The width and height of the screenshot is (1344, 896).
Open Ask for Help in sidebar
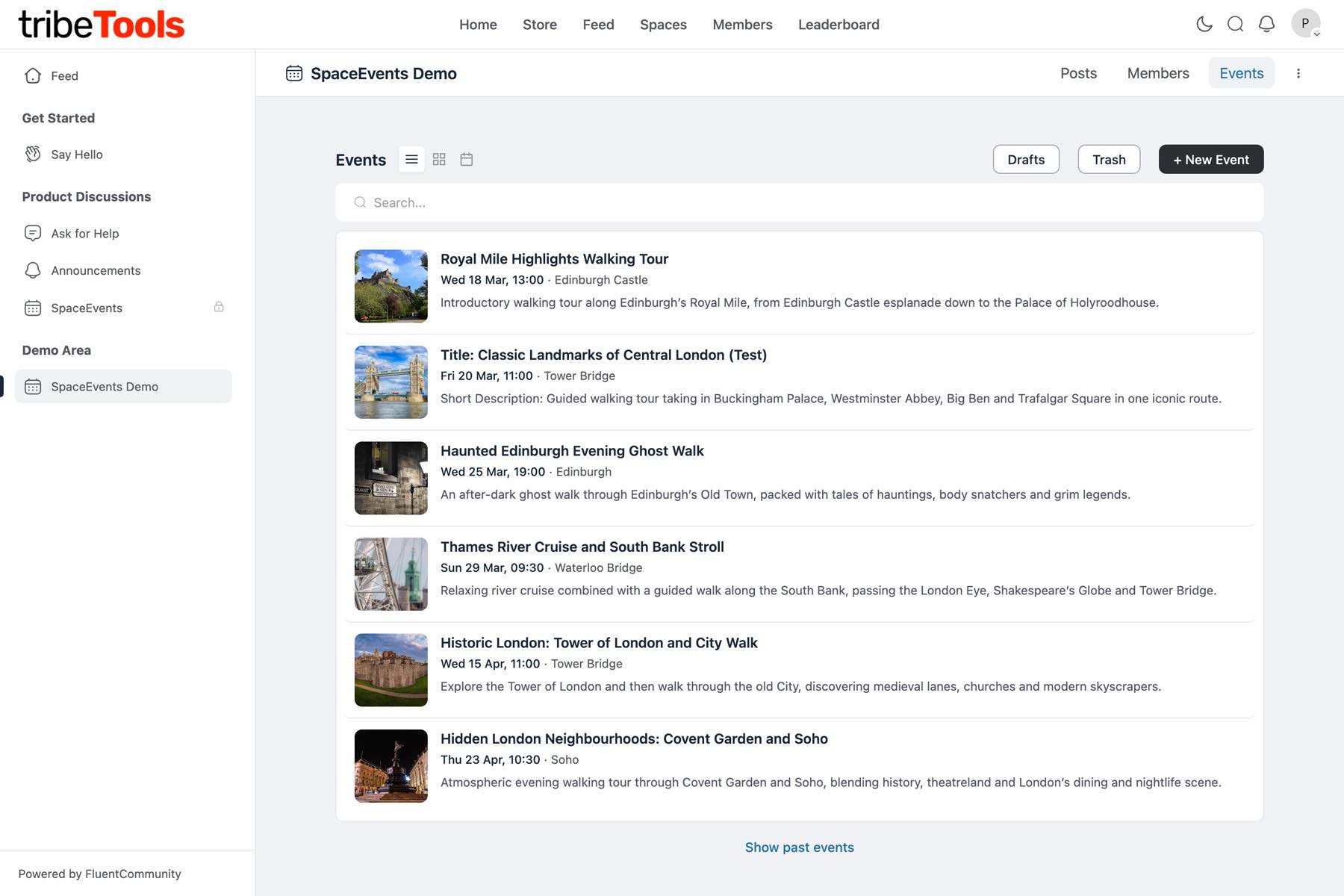point(84,234)
